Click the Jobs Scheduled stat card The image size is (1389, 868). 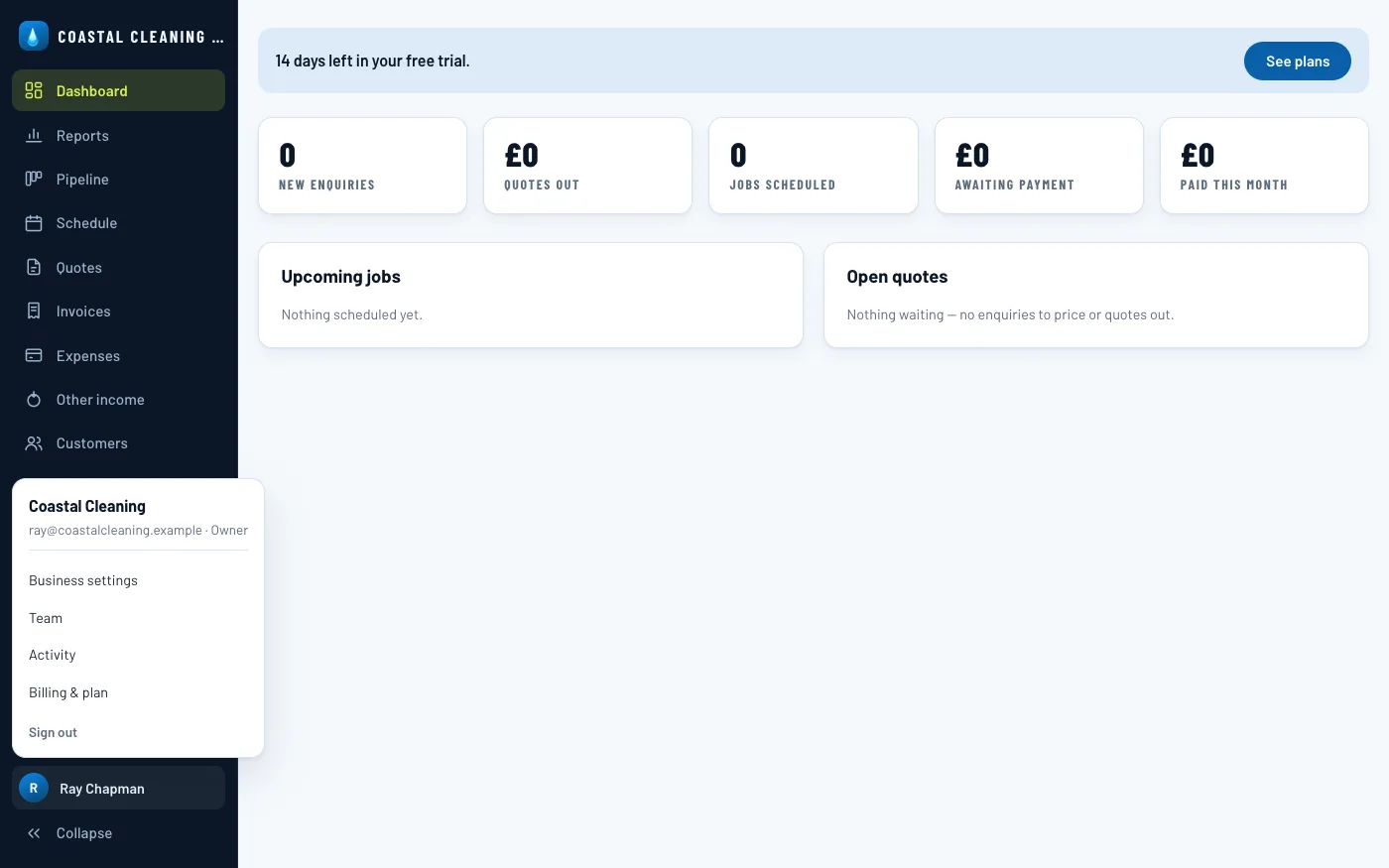point(814,166)
